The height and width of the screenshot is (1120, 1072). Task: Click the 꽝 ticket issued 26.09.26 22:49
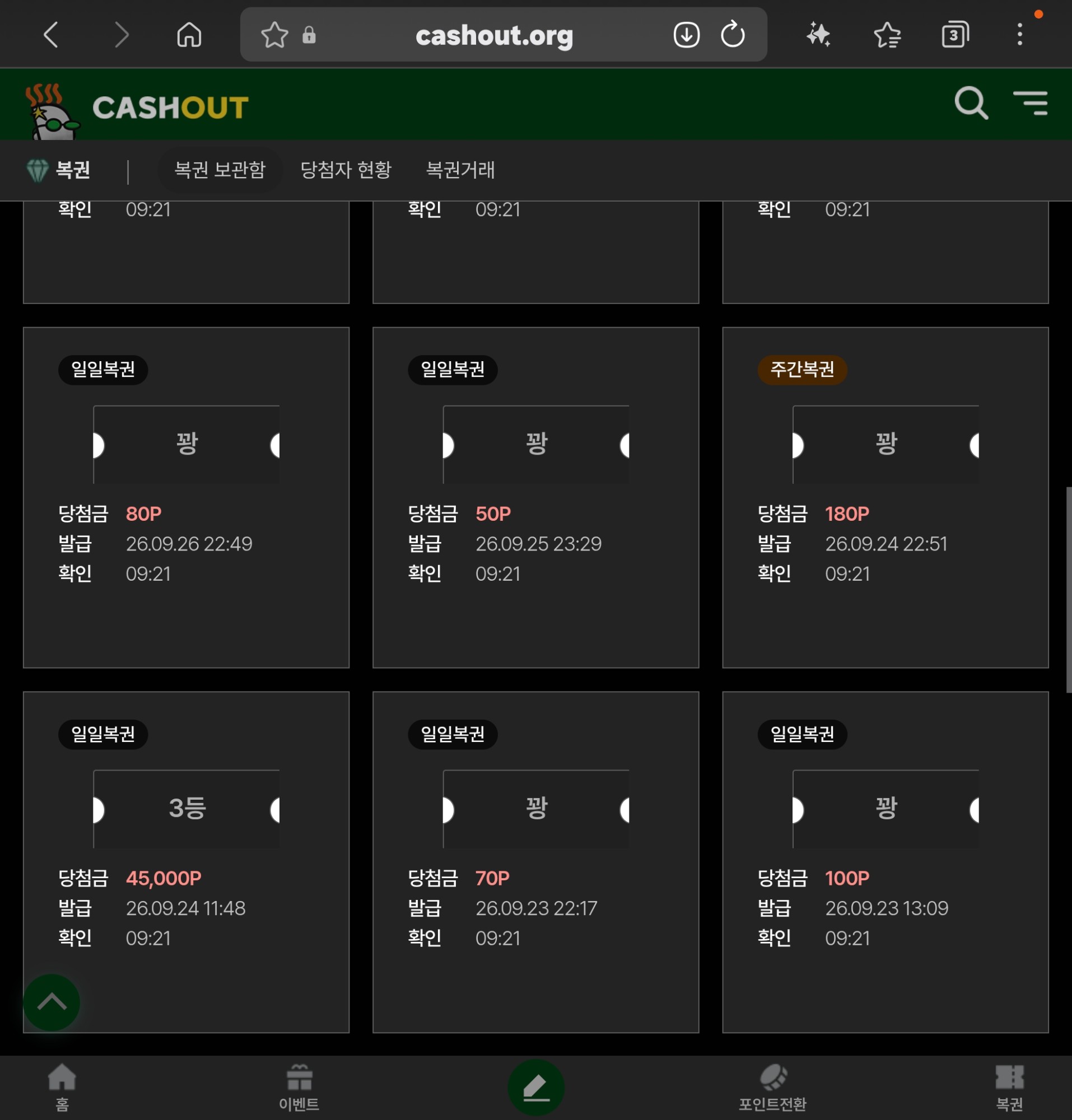point(187,444)
